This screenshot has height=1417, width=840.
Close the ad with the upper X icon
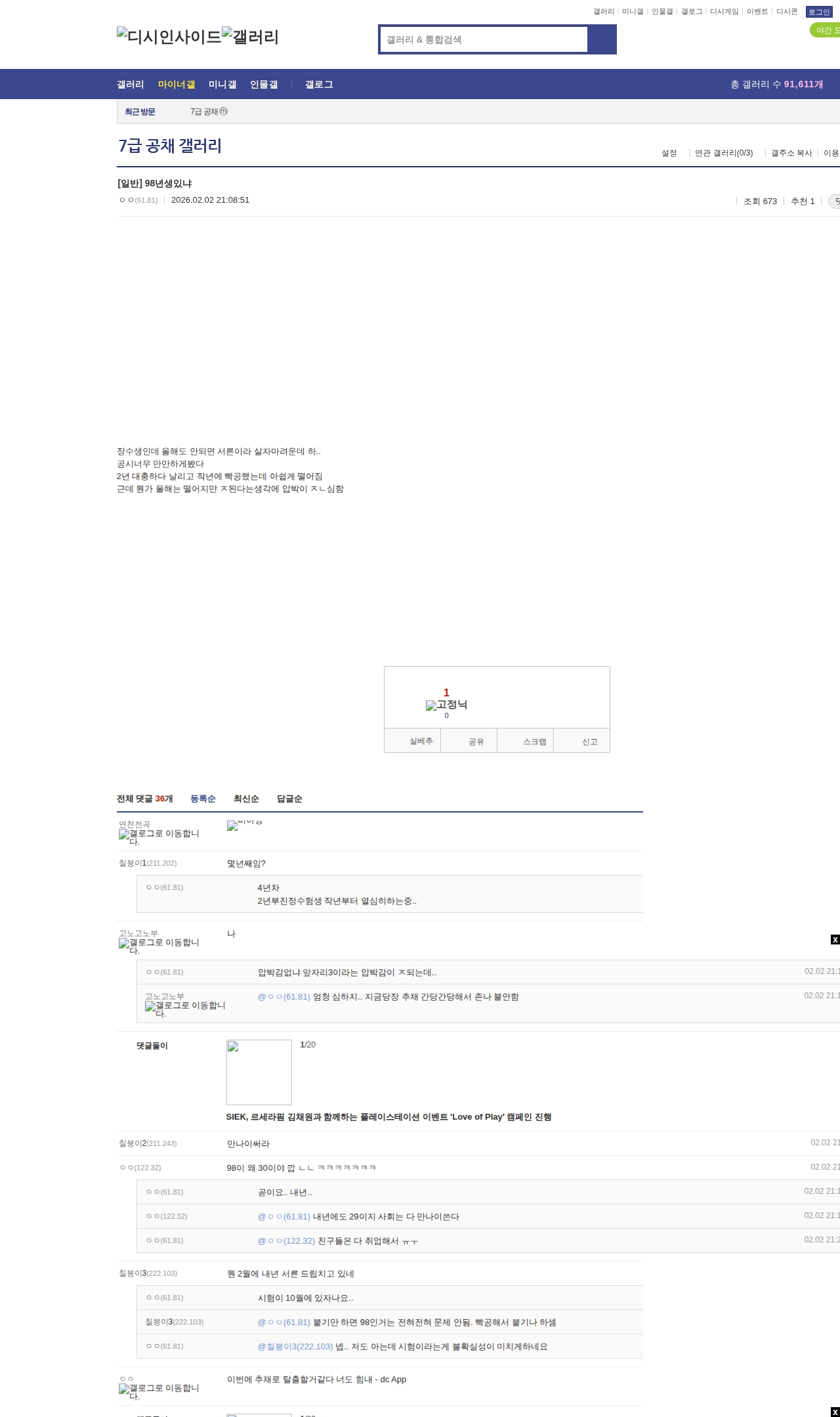pos(835,940)
